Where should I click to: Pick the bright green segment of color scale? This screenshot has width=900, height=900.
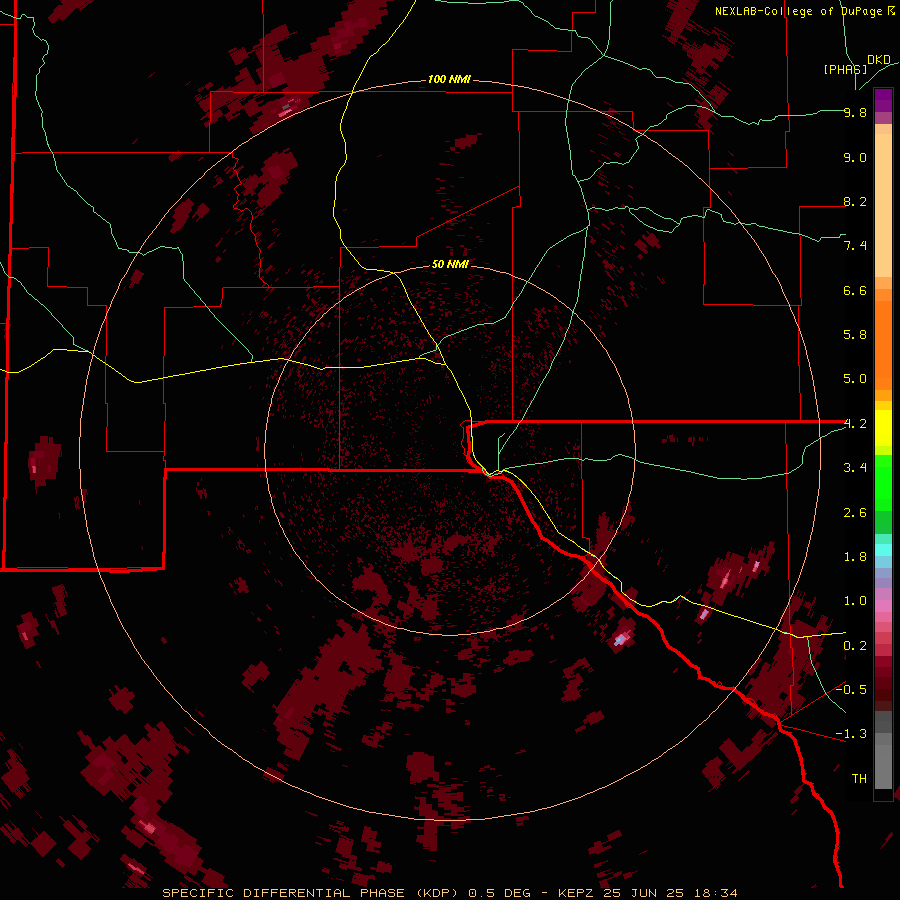(x=883, y=484)
